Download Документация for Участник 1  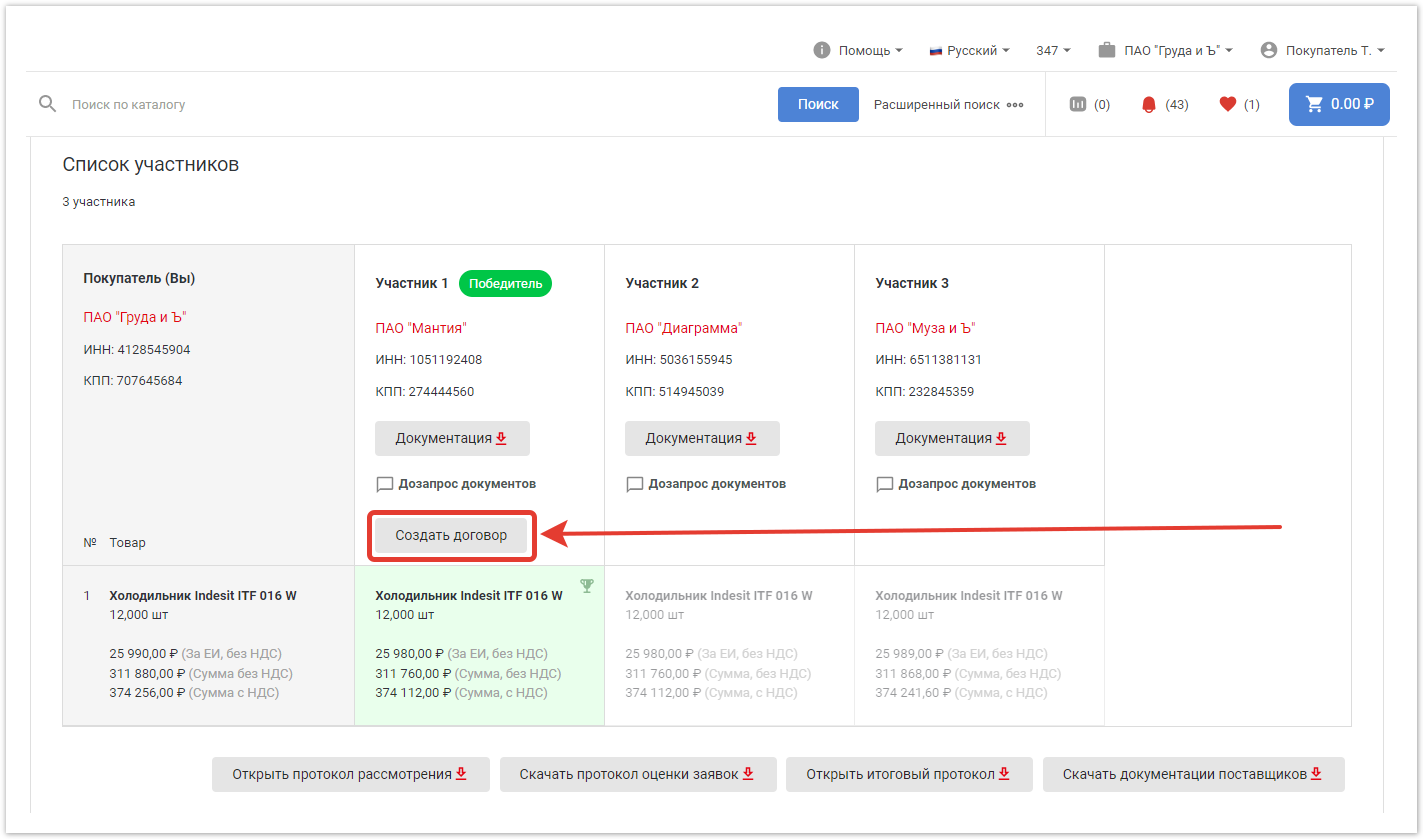pyautogui.click(x=452, y=438)
